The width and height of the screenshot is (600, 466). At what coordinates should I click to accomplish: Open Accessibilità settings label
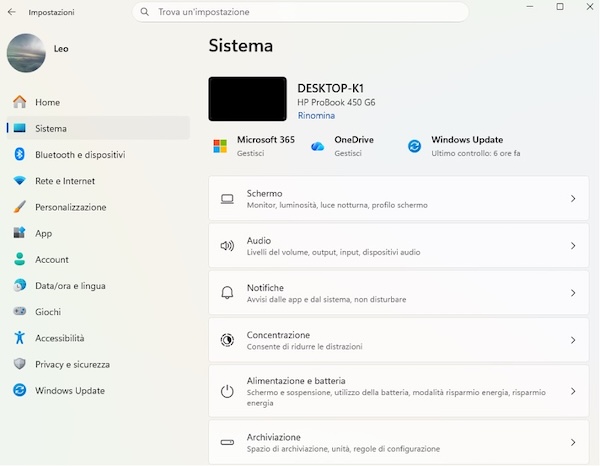(x=60, y=338)
